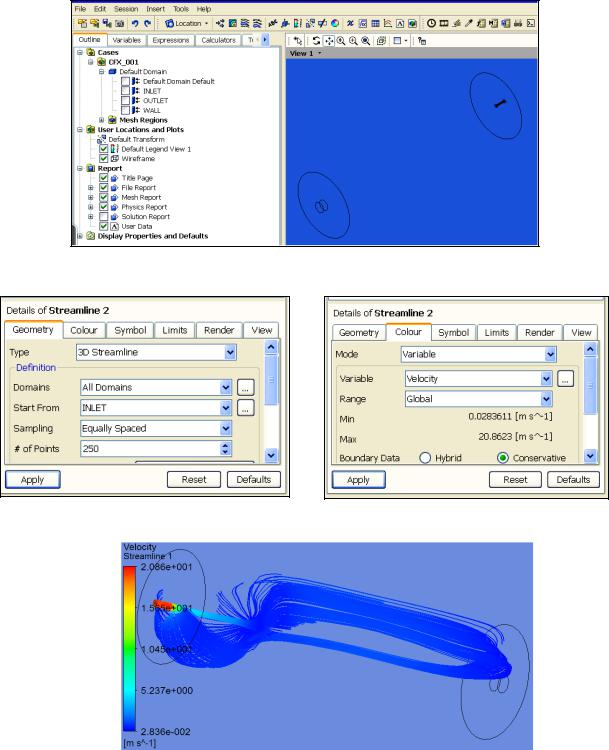Click the Probe tool icon
The width and height of the screenshot is (609, 750).
(469, 23)
